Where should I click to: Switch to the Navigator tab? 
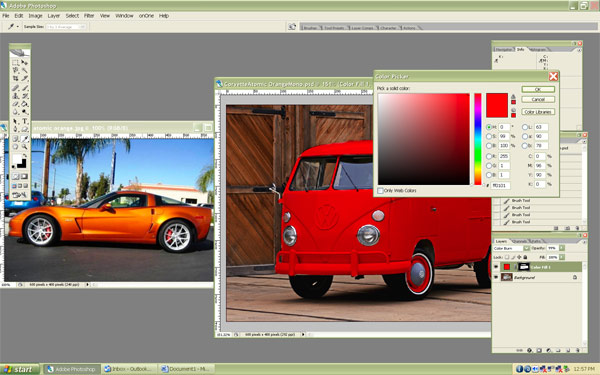(504, 49)
